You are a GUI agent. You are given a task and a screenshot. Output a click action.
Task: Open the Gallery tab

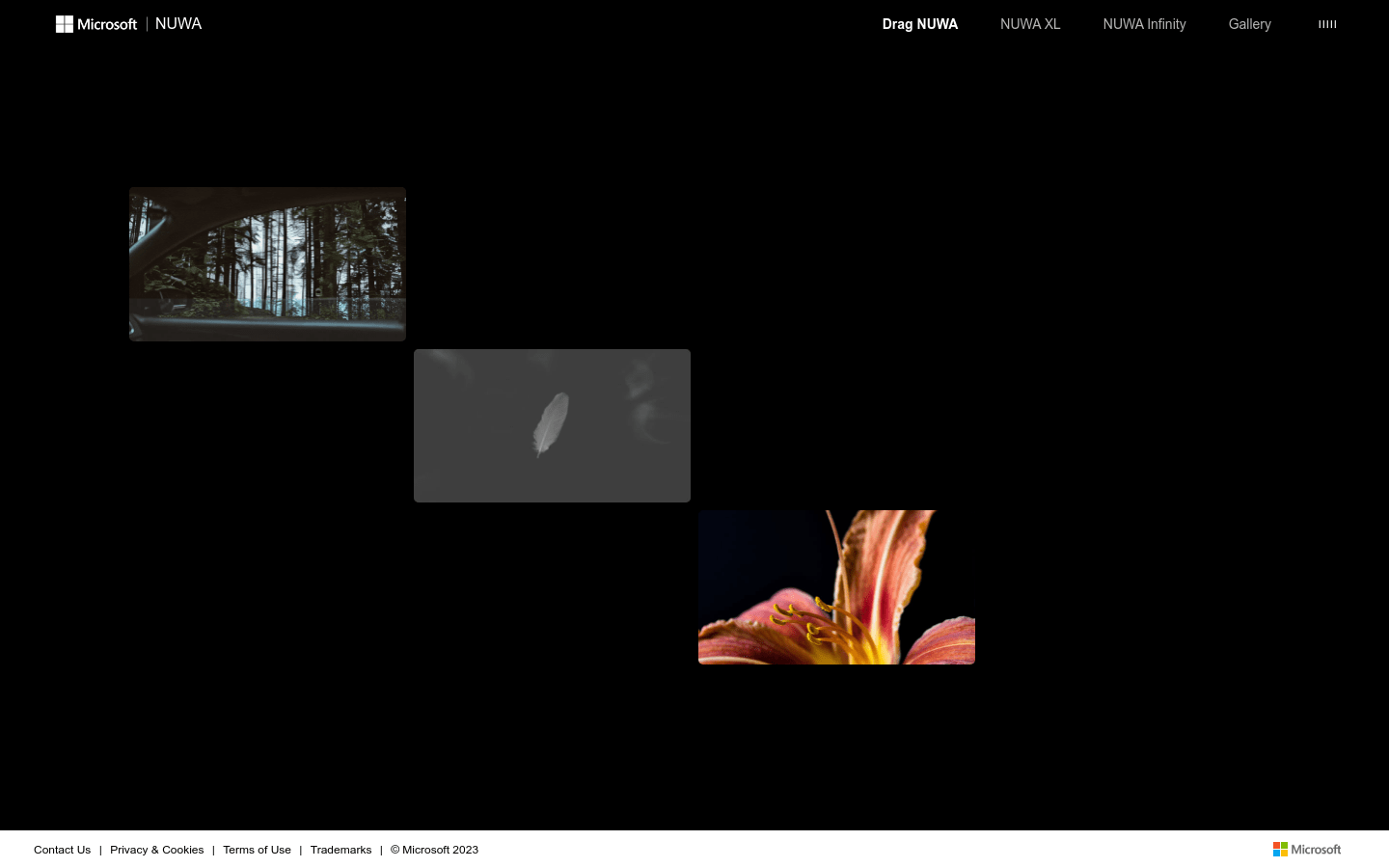point(1249,24)
